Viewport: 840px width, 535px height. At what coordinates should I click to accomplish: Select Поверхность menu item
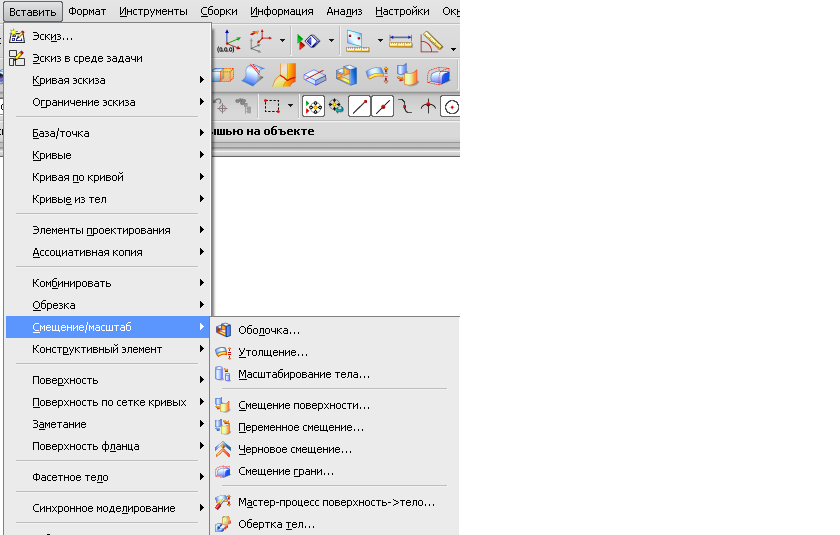(108, 380)
